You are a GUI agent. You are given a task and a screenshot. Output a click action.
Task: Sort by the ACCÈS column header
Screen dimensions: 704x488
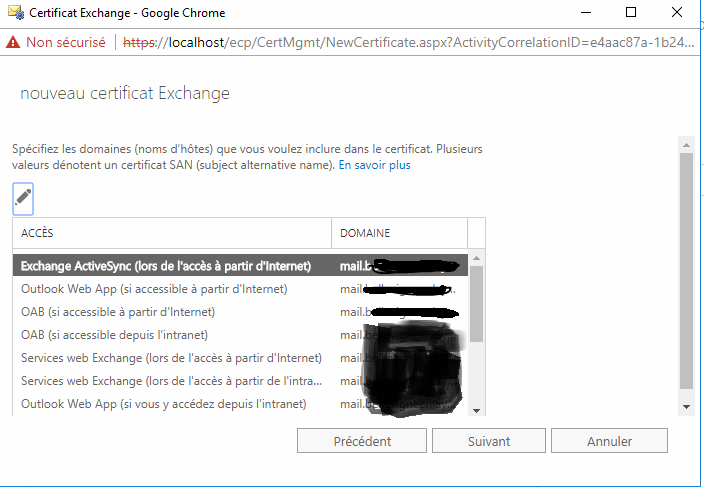[172, 233]
